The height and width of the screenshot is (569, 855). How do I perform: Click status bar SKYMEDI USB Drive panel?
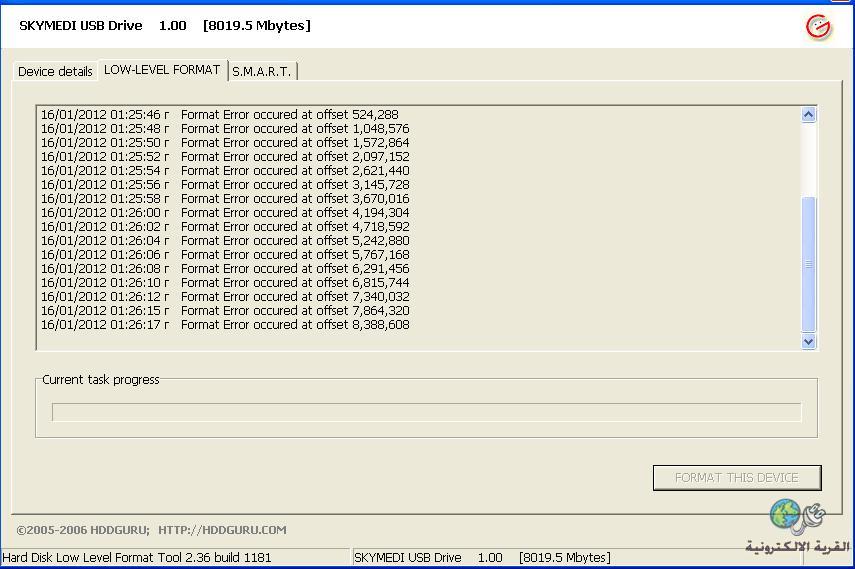click(482, 557)
